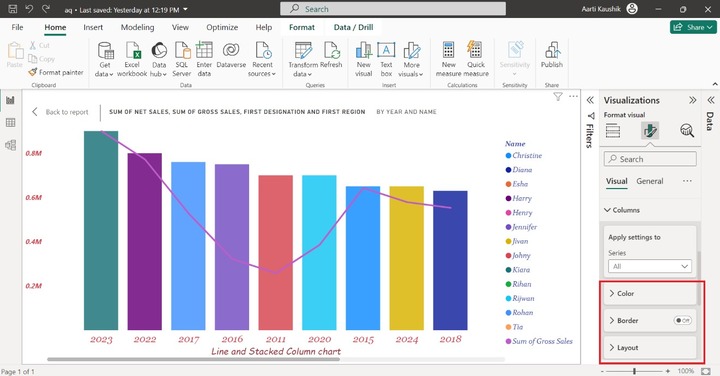Viewport: 720px width, 376px height.
Task: Switch to Model view in left sidebar
Action: click(10, 145)
